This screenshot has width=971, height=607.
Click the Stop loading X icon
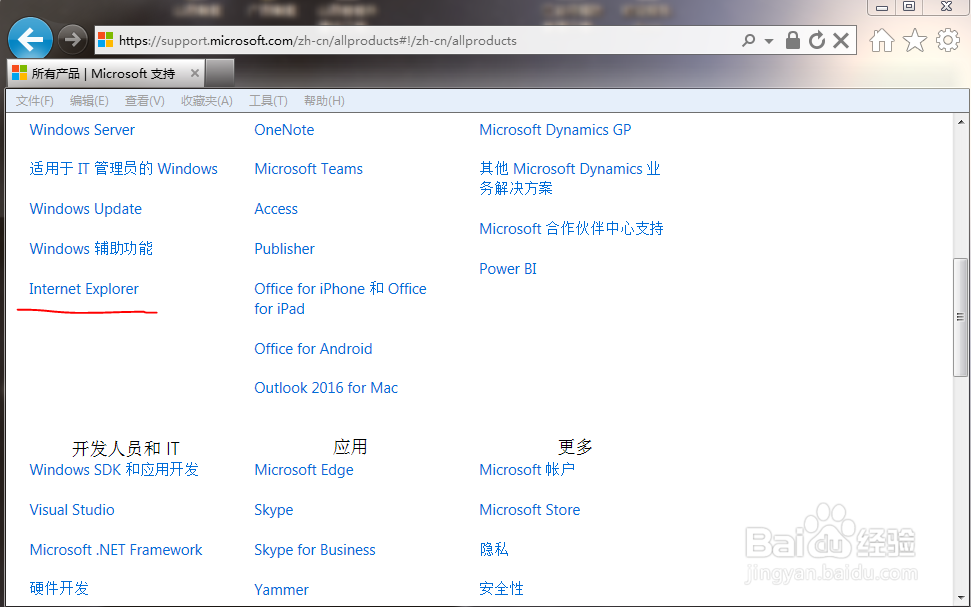[x=841, y=40]
